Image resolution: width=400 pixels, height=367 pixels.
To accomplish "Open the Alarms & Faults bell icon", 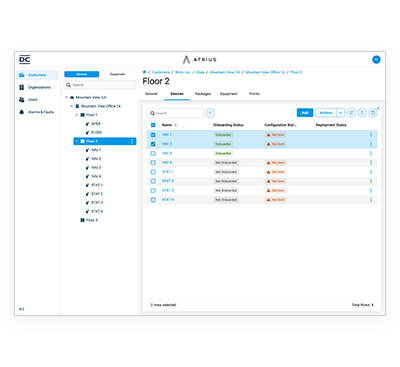I will click(x=22, y=112).
